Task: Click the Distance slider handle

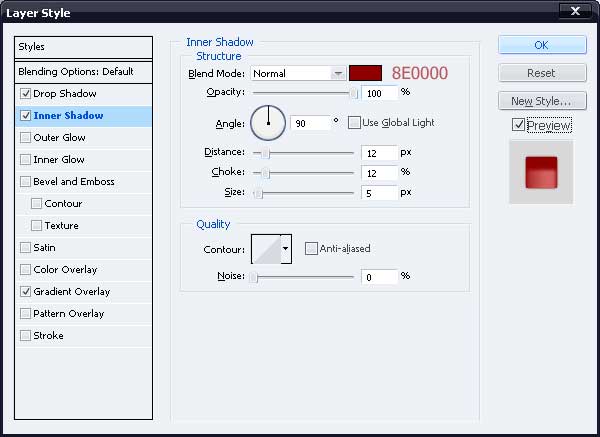Action: [x=265, y=153]
